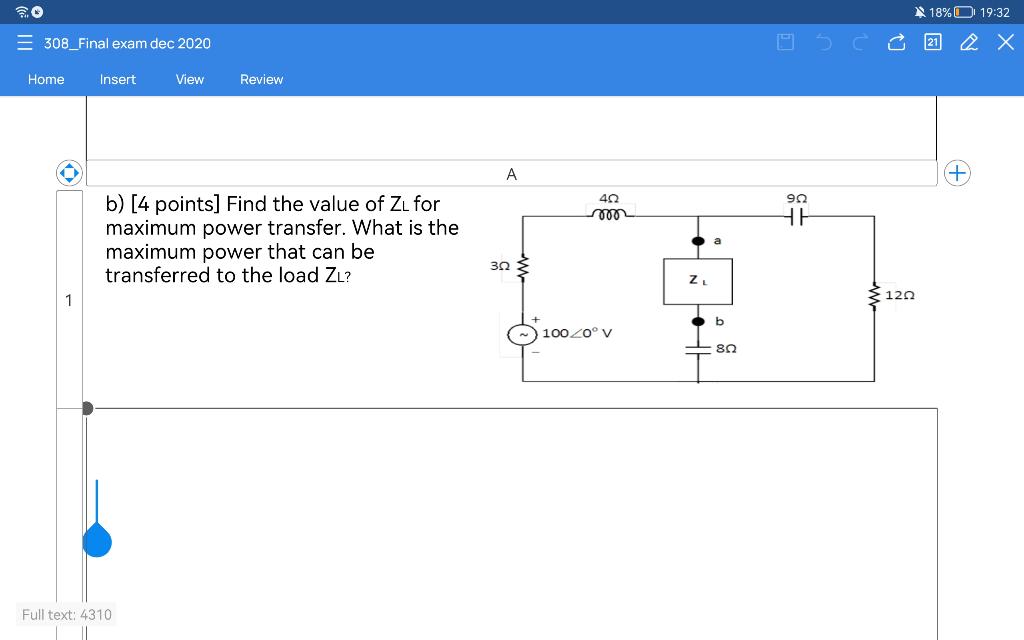Select table cell containing letter A
Viewport: 1024px width, 640px height.
coord(511,174)
